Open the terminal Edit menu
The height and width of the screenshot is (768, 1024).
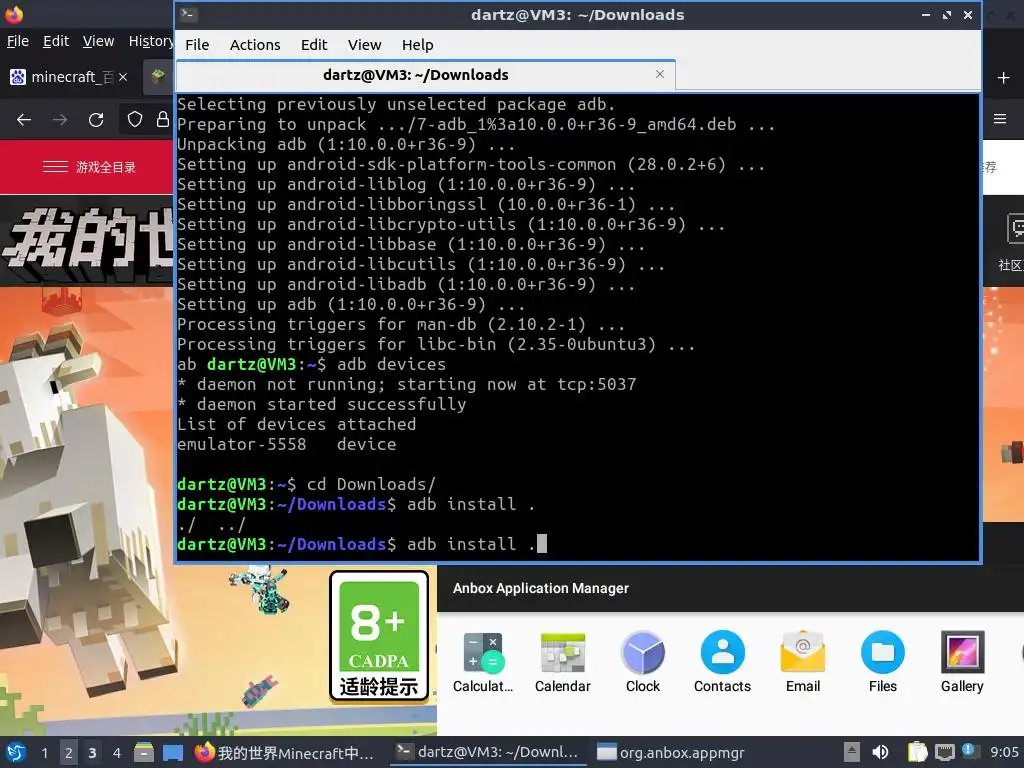click(x=313, y=45)
